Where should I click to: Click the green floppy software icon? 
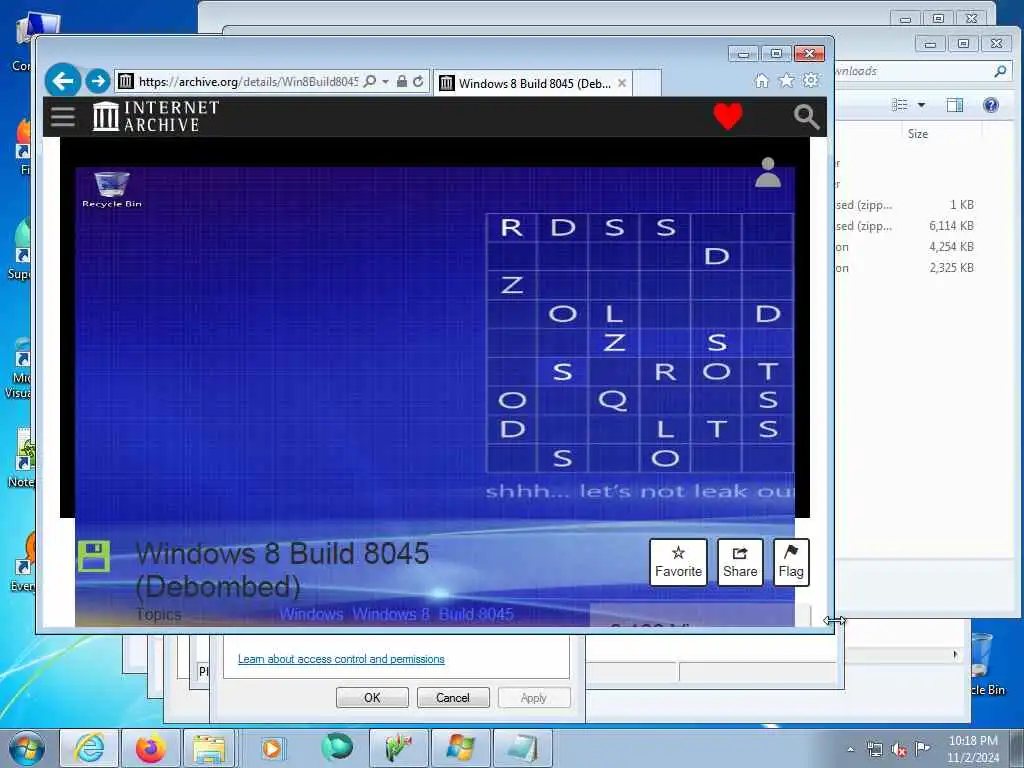(x=94, y=556)
